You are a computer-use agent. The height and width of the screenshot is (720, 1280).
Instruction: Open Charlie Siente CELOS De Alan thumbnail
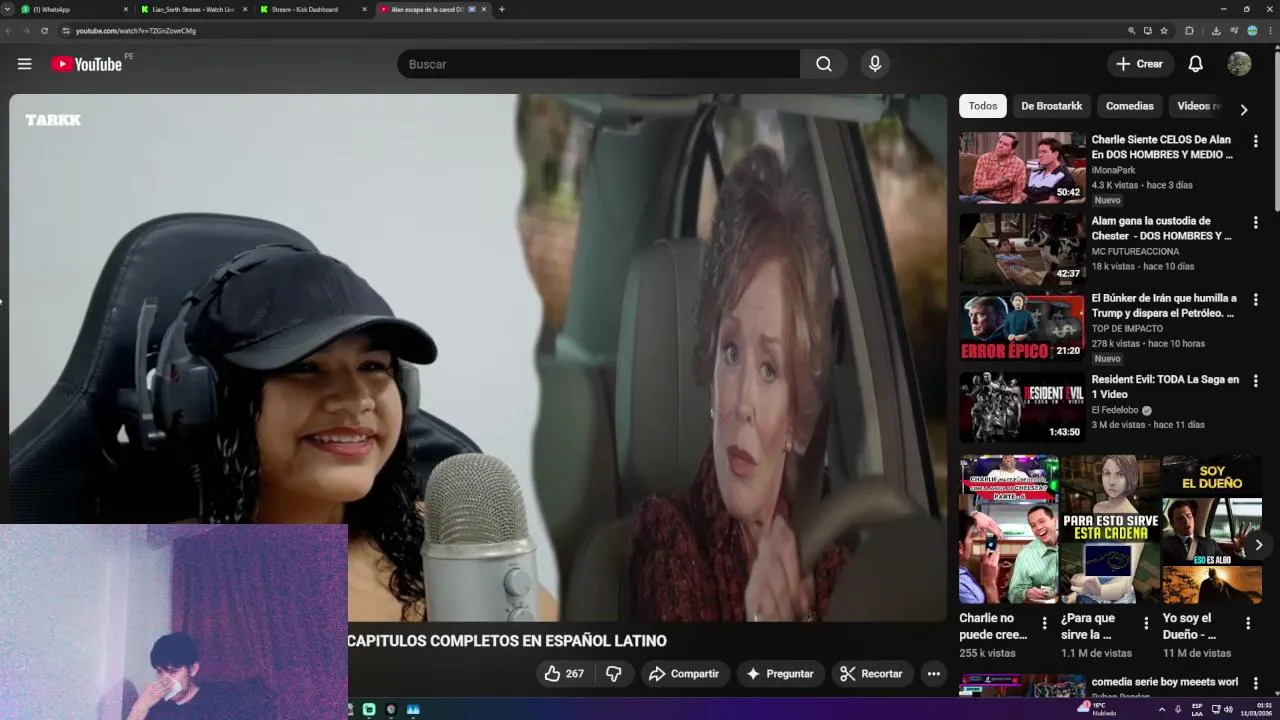1022,168
